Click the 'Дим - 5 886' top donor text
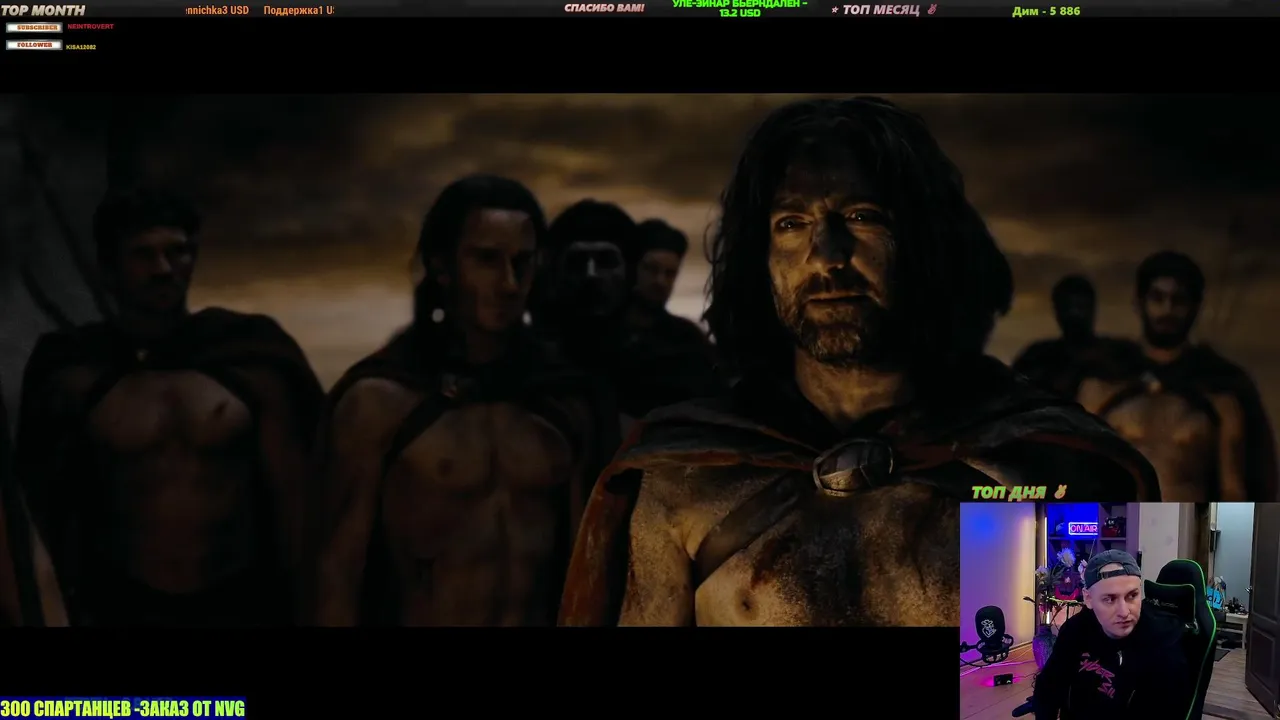Screen dimensions: 1280x720 (x=1046, y=11)
